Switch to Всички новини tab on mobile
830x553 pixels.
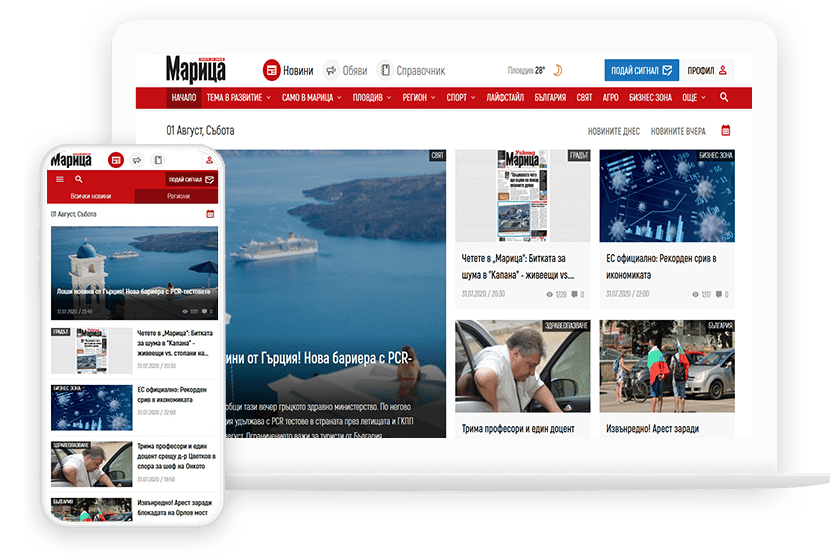tap(91, 196)
